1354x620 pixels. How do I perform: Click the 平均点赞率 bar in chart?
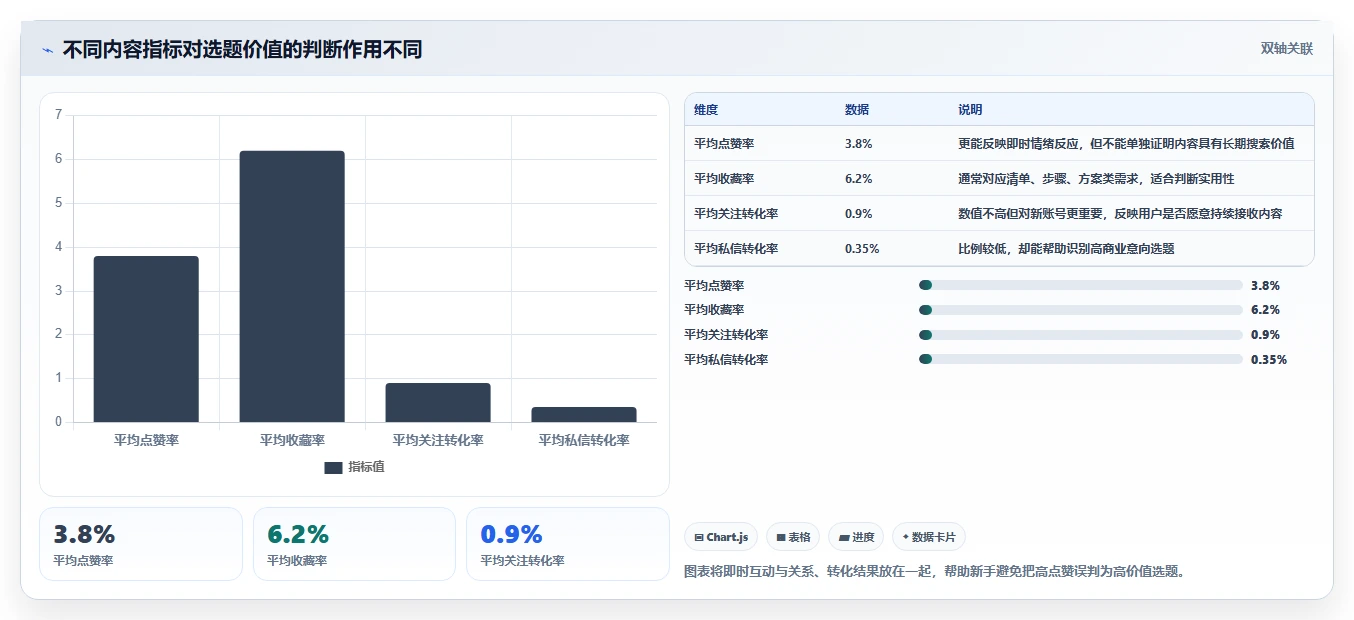click(x=146, y=339)
